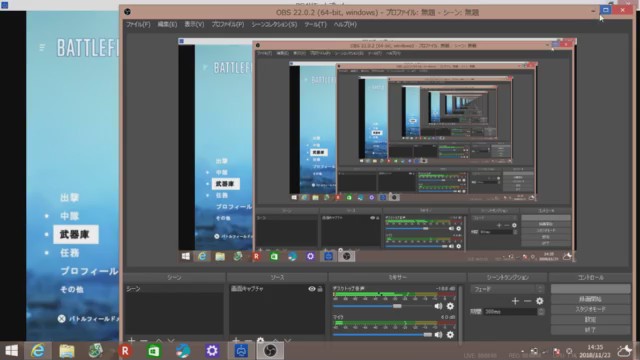
Task: Open settings gear for マイク mixer channel
Action: (x=450, y=335)
